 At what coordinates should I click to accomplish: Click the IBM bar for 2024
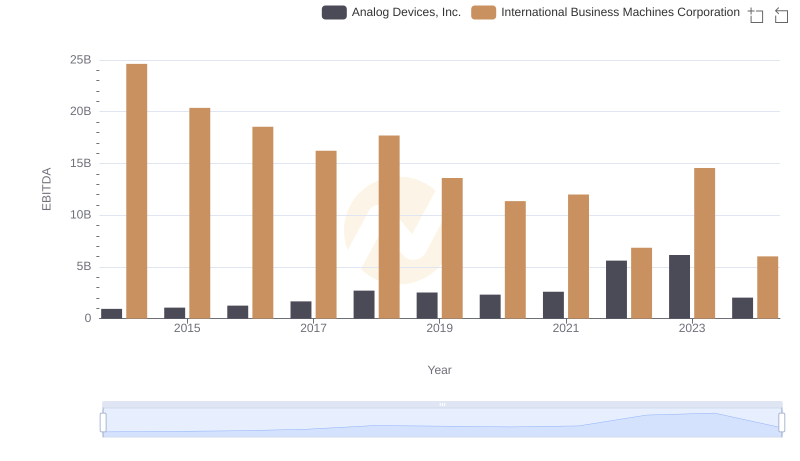point(768,288)
